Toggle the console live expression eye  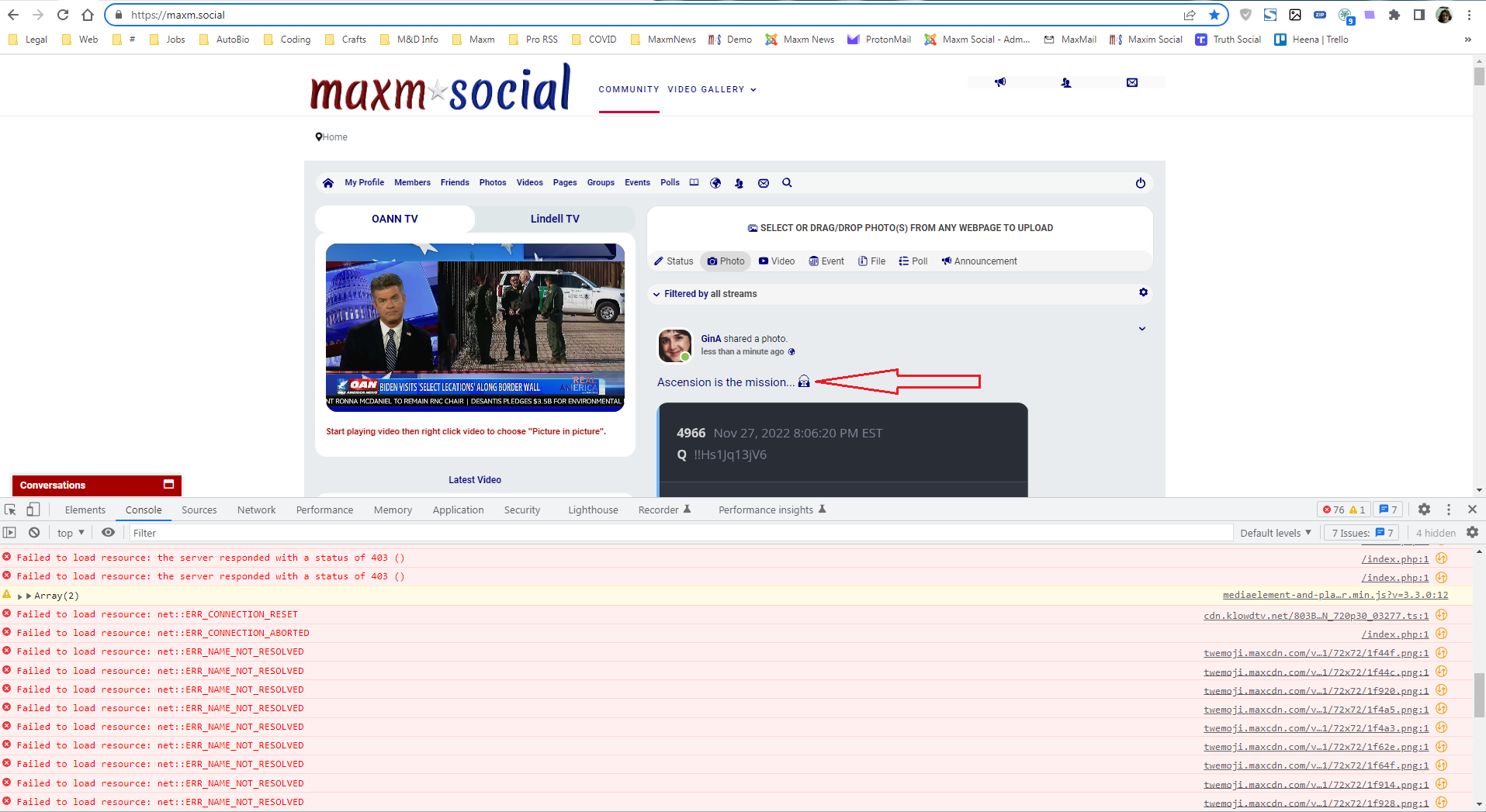[x=109, y=533]
